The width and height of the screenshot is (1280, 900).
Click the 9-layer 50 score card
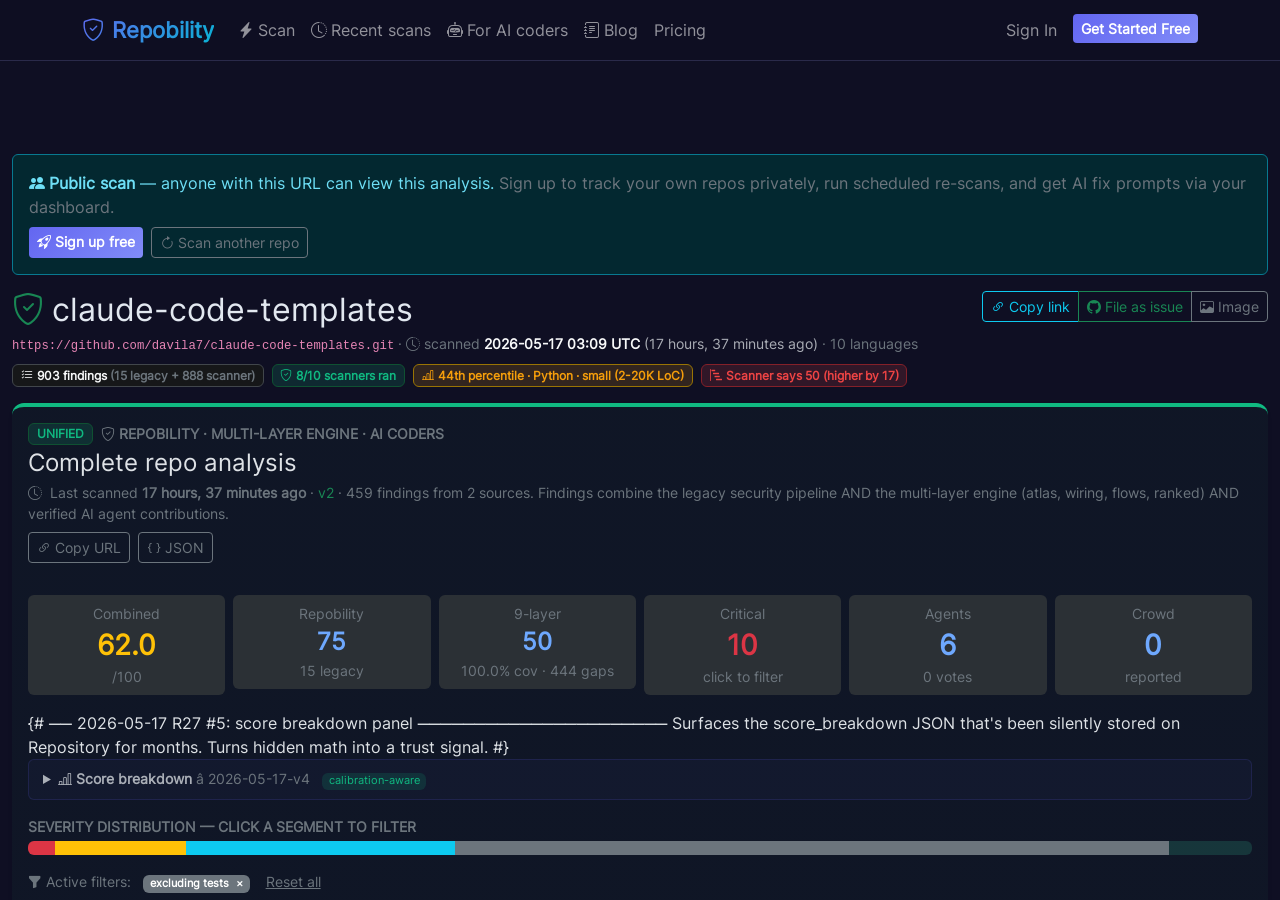[537, 642]
